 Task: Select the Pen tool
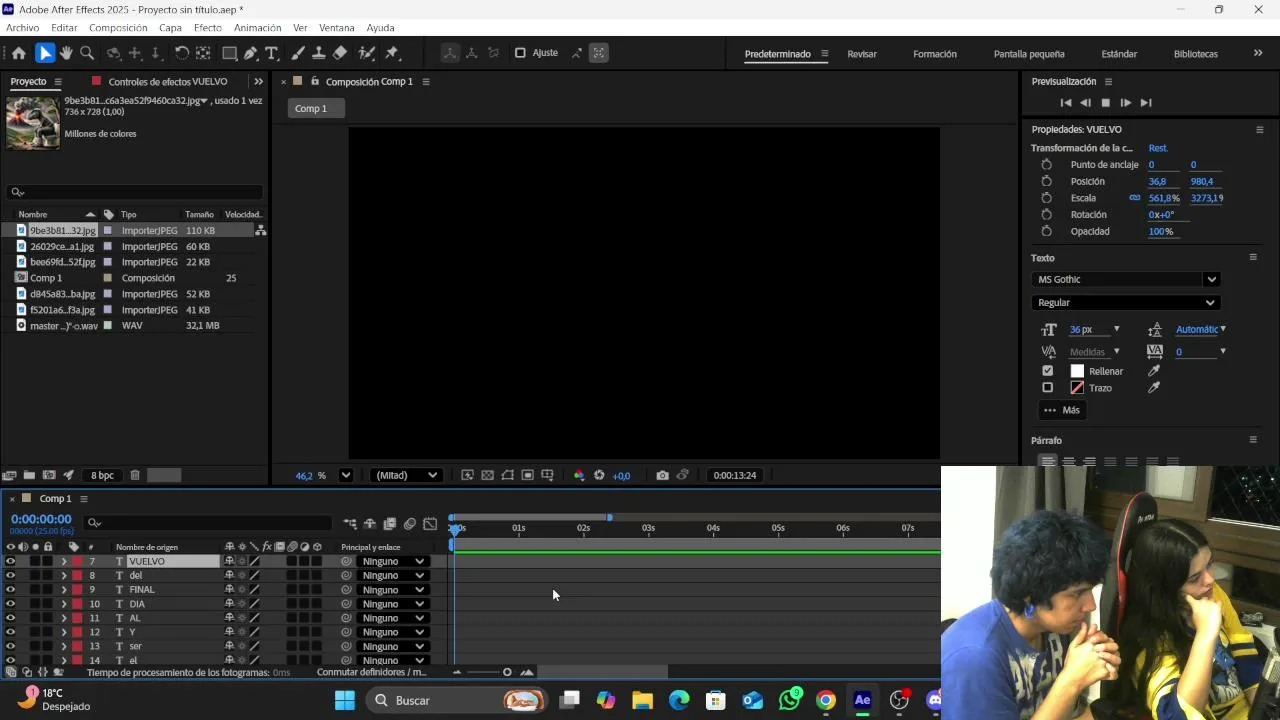pos(251,53)
